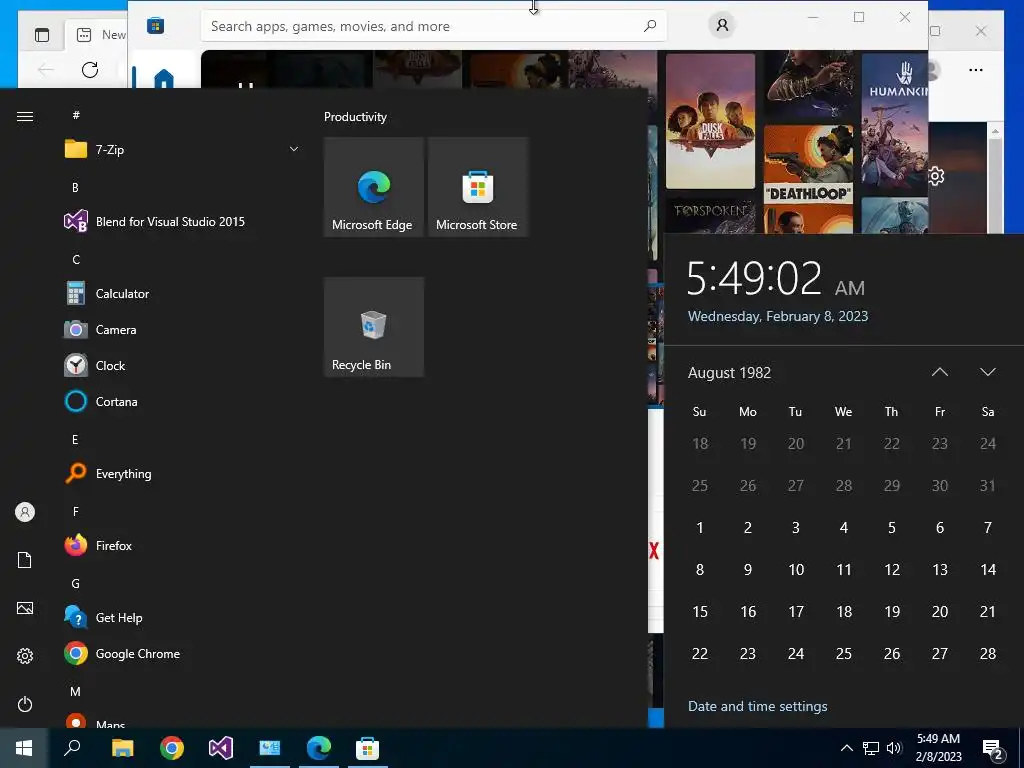This screenshot has height=768, width=1024.
Task: Click Edge back arrow in back window
Action: [45, 69]
